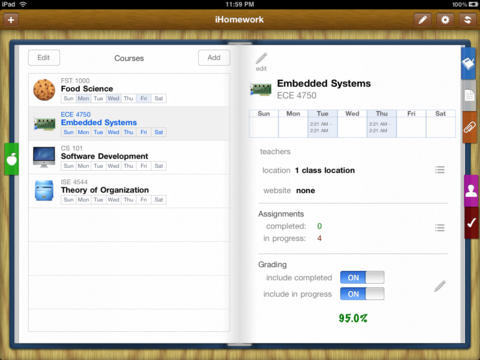Open the orange paperclip bookmark tab
This screenshot has height=360, width=480.
point(469,127)
